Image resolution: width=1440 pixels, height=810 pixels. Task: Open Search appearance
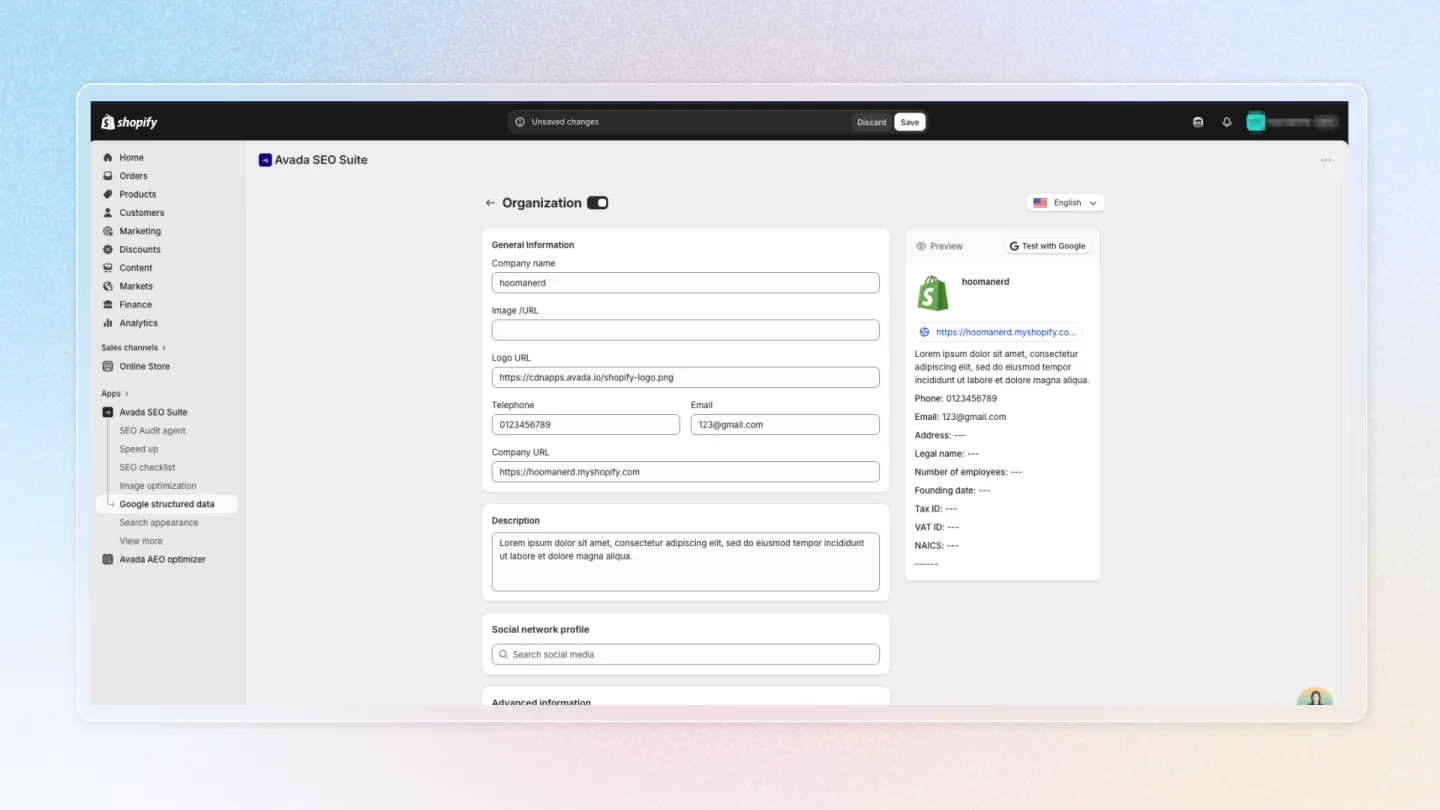tap(159, 523)
